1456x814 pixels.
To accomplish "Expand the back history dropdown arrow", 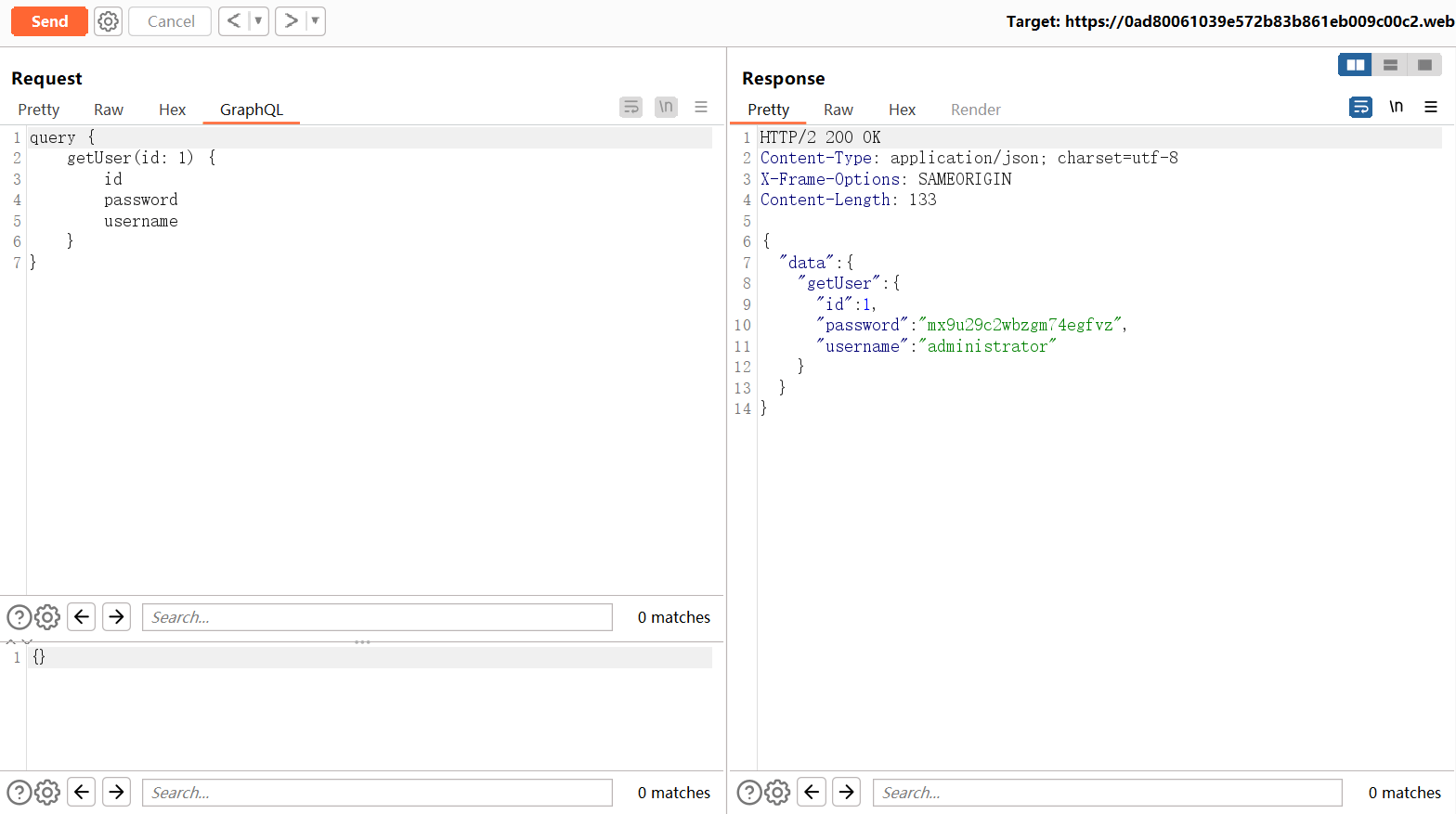I will tap(258, 20).
